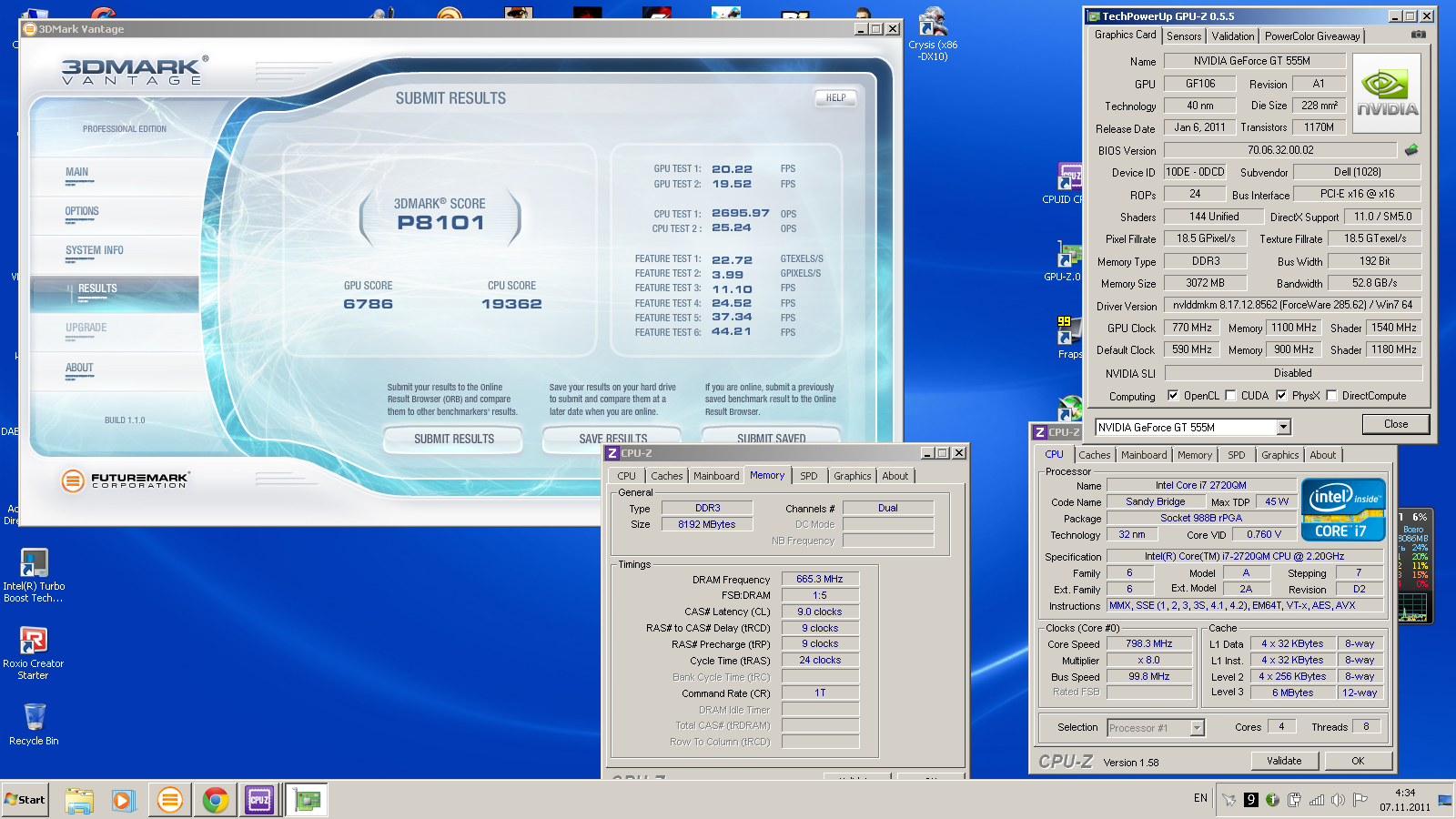Open SPD tab in the CPU-Z Memory window
Screen dimensions: 1456x819
point(809,476)
